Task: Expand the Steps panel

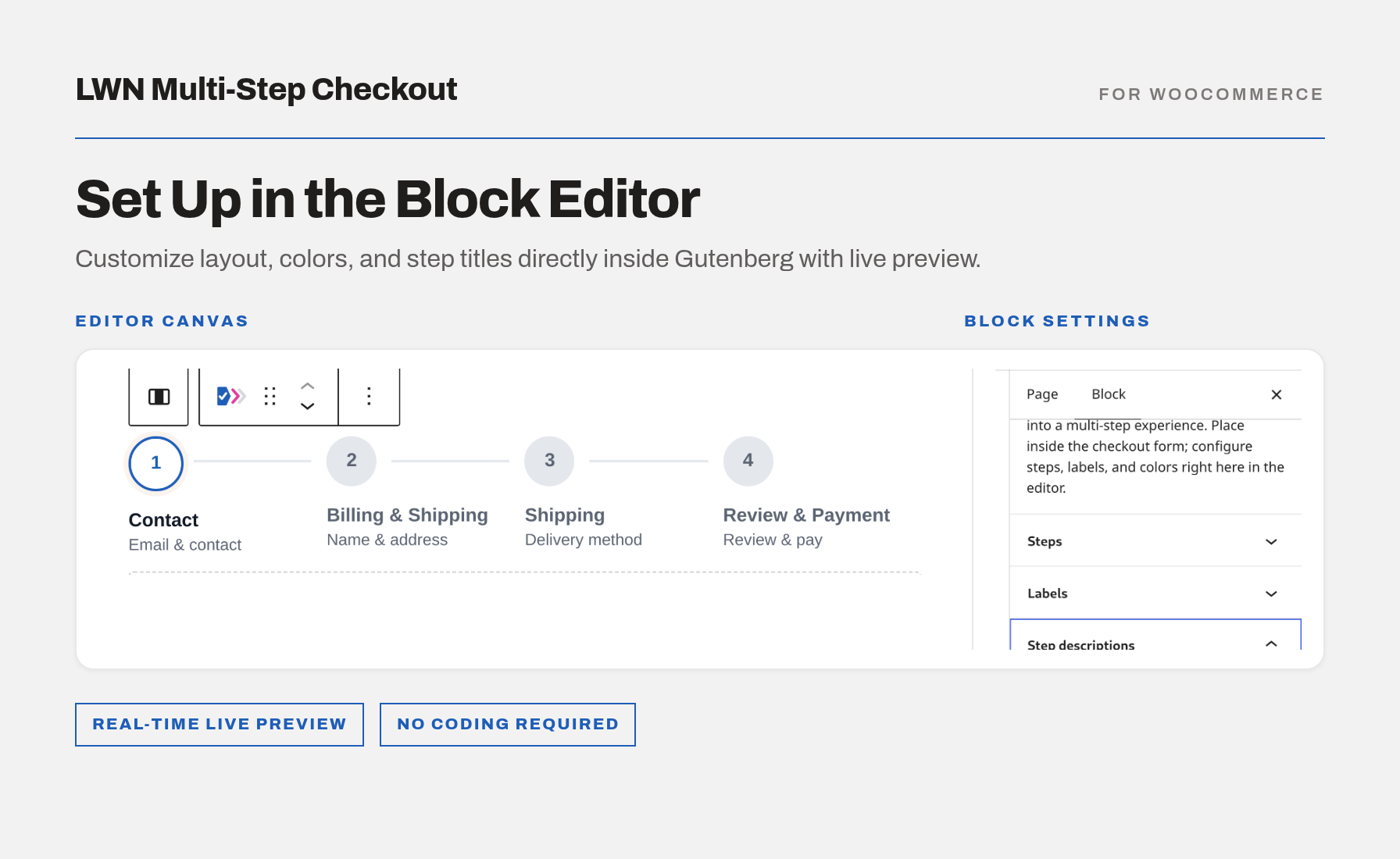Action: (x=1155, y=541)
